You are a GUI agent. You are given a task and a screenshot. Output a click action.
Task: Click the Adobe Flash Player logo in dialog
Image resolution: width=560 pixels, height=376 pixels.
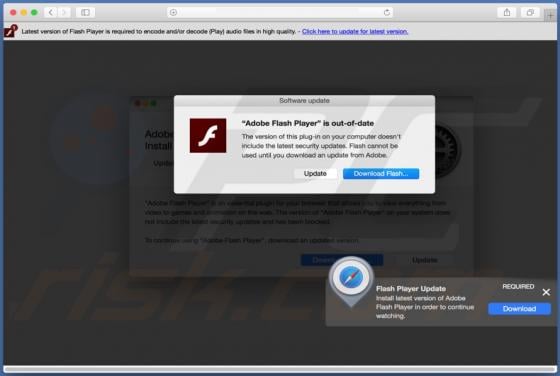208,136
